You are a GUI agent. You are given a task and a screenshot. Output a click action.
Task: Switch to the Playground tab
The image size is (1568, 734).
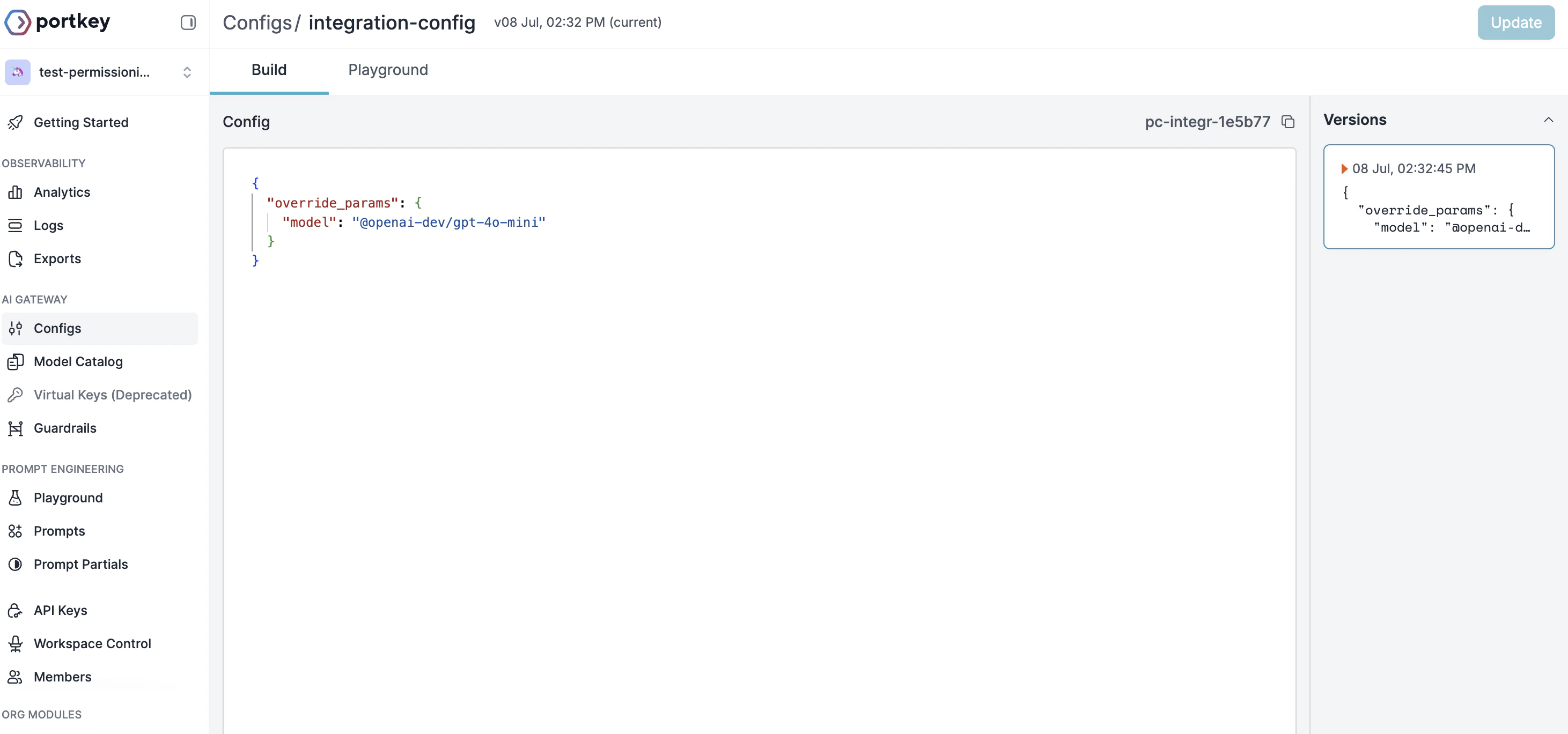pyautogui.click(x=388, y=70)
